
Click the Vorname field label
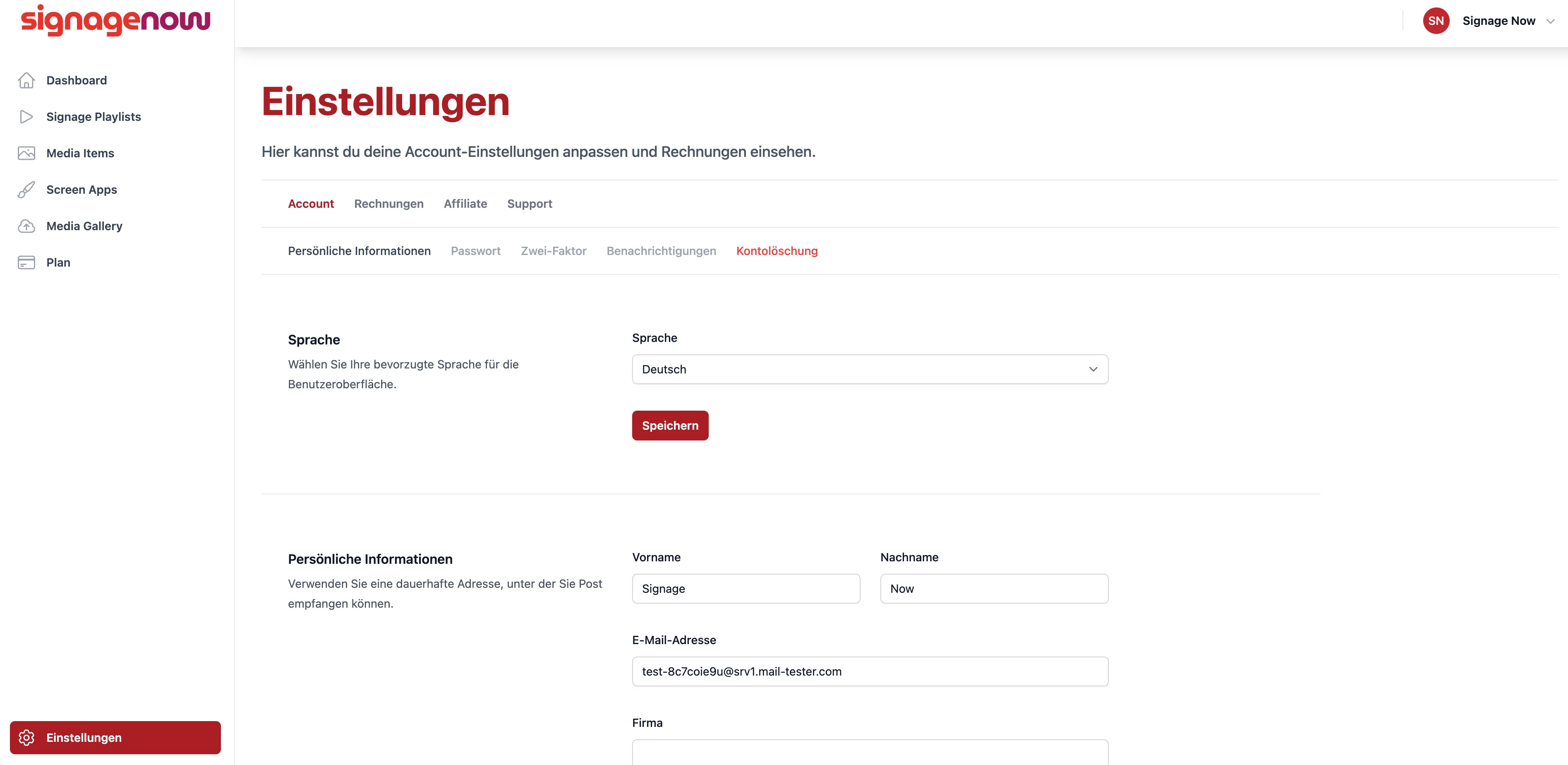(x=656, y=557)
